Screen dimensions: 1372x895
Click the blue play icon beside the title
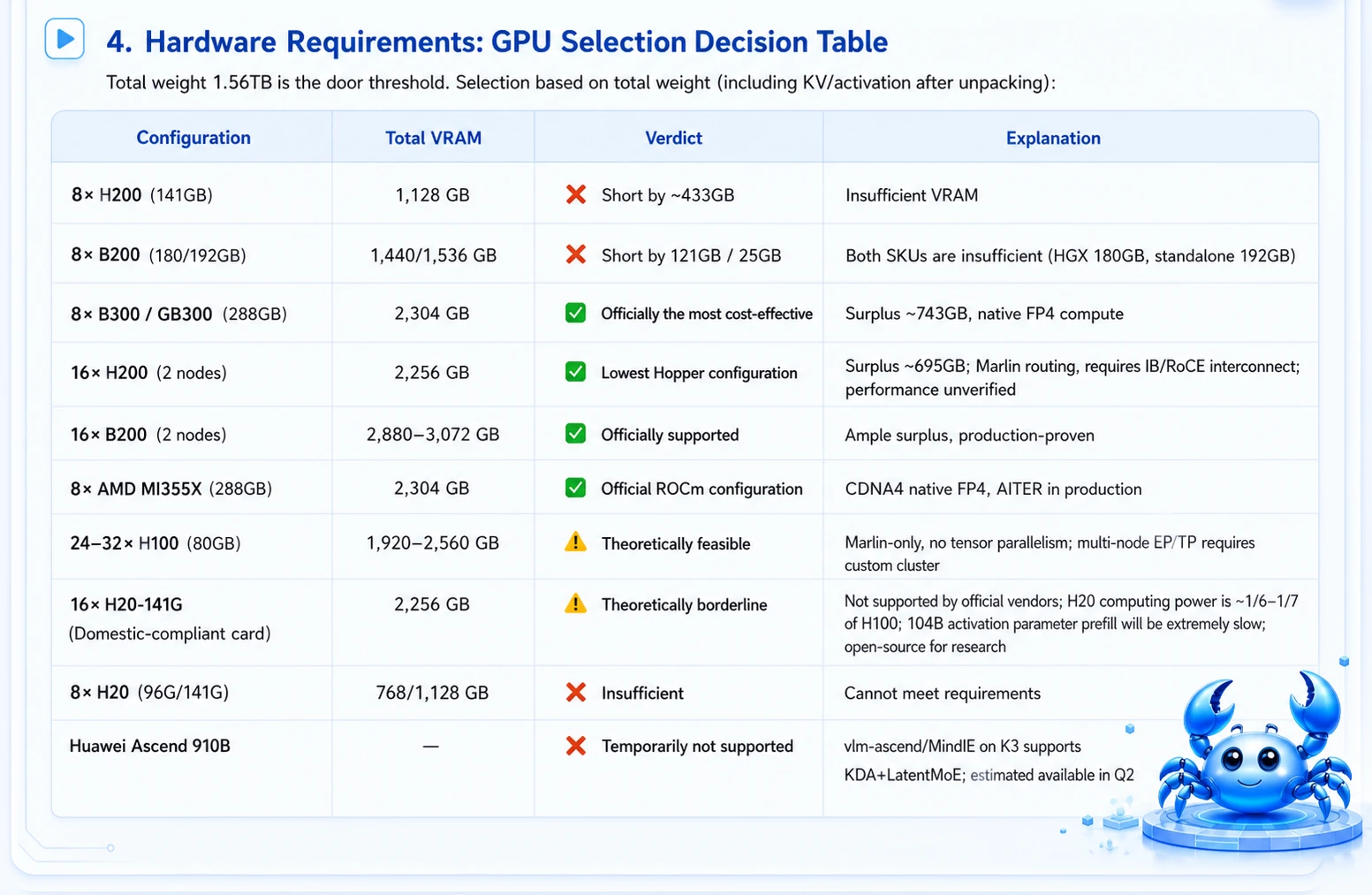click(64, 39)
